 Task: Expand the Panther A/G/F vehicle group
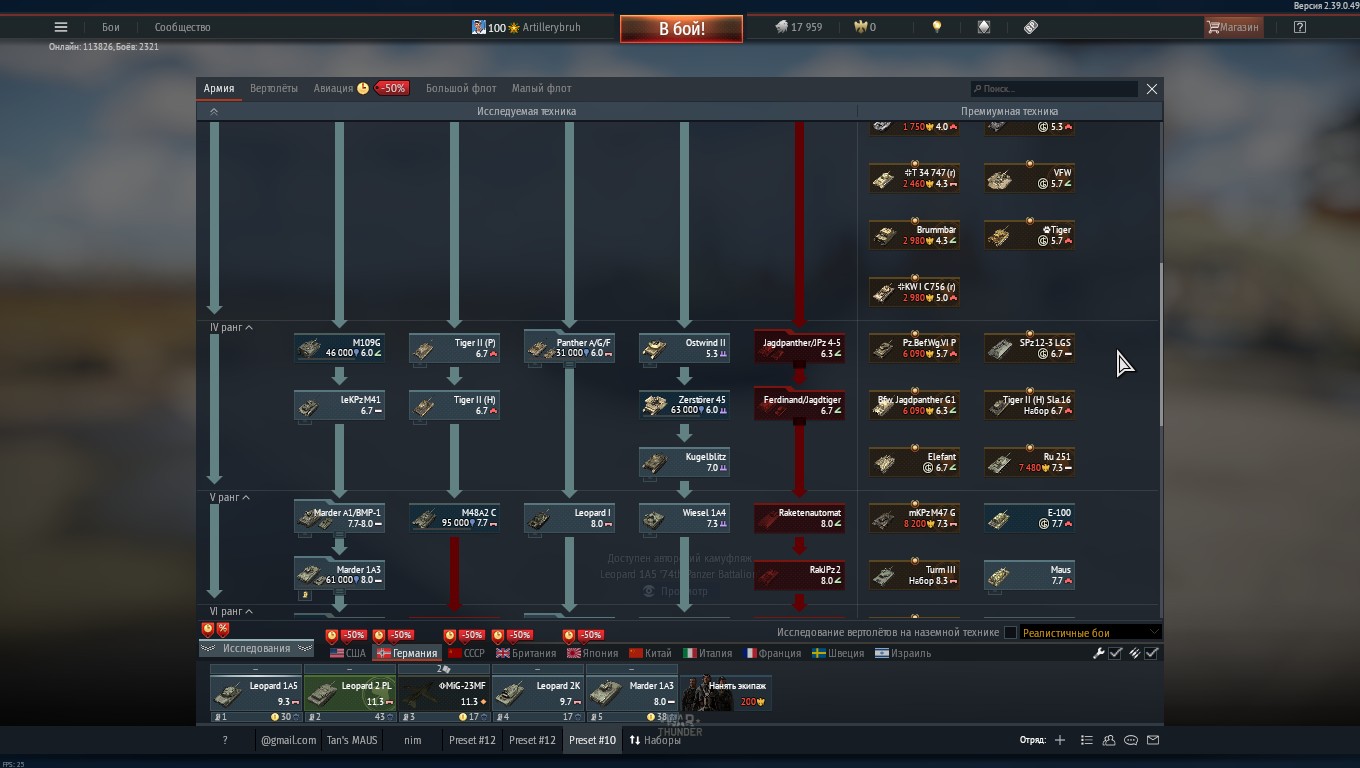coord(570,348)
